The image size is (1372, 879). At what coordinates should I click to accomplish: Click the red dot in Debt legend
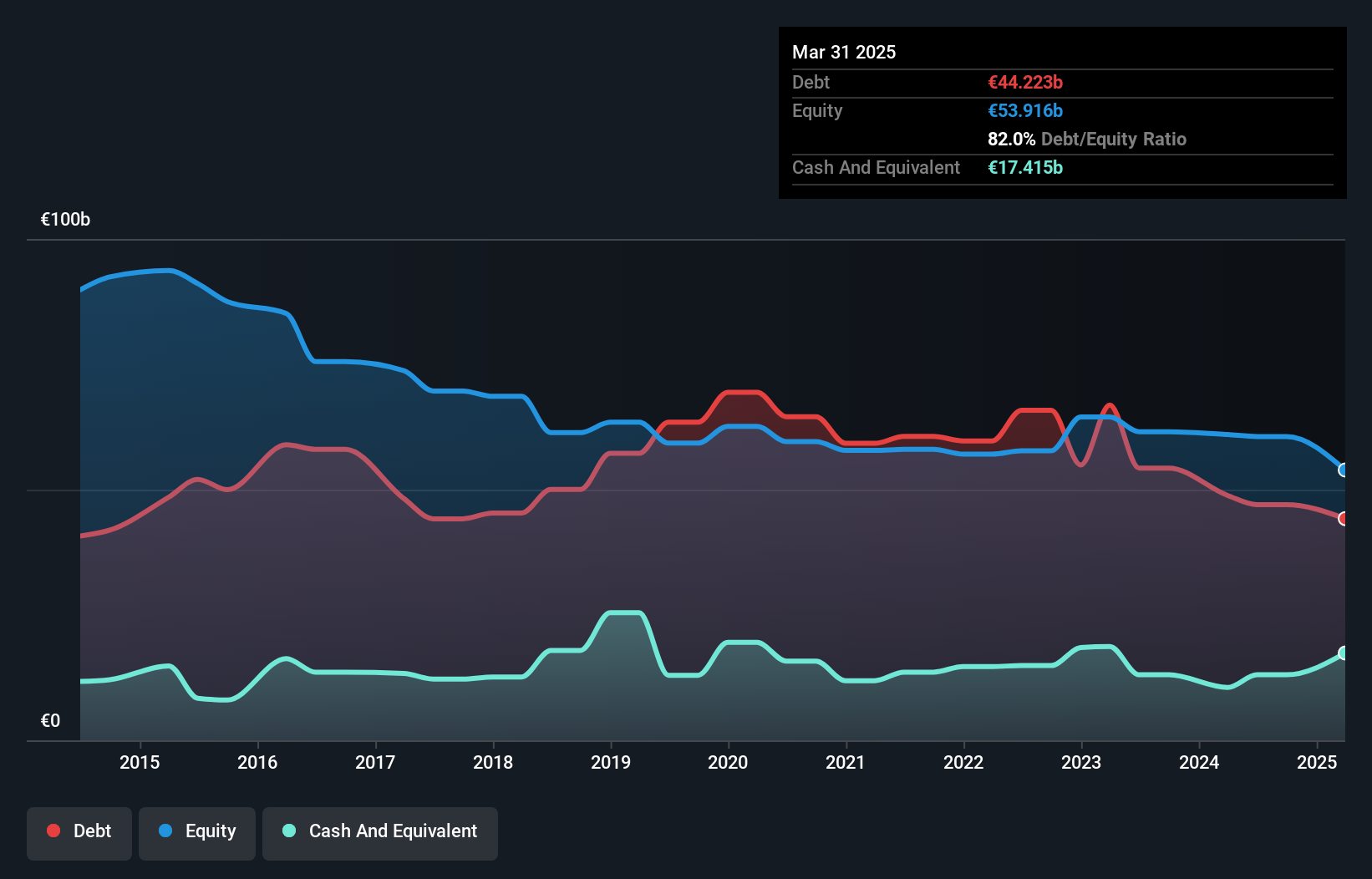[53, 831]
